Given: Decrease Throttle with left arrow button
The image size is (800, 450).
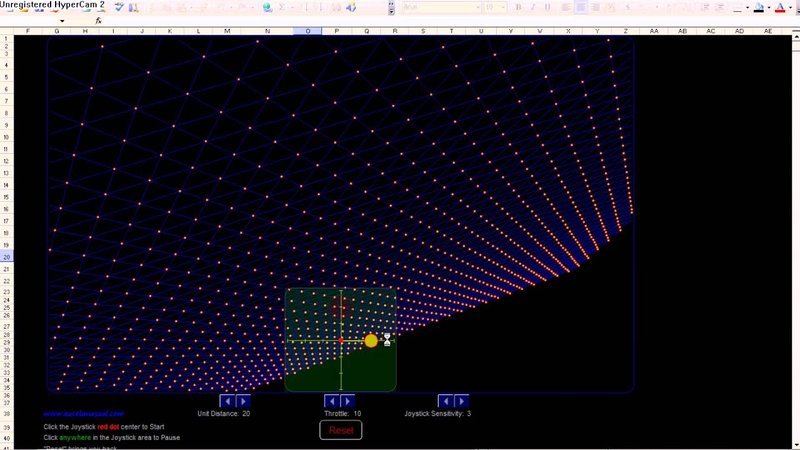Looking at the screenshot, I should pyautogui.click(x=332, y=401).
